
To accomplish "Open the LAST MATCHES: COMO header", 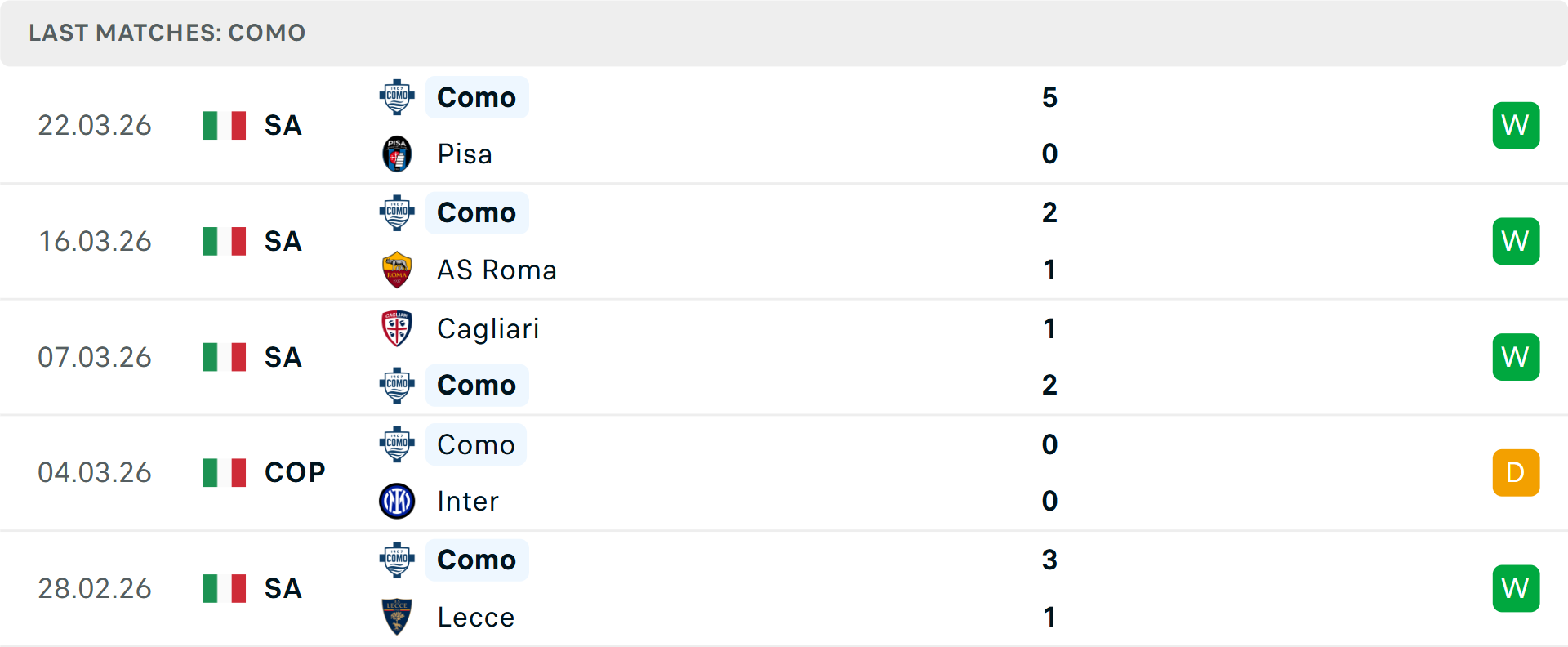I will coord(167,33).
